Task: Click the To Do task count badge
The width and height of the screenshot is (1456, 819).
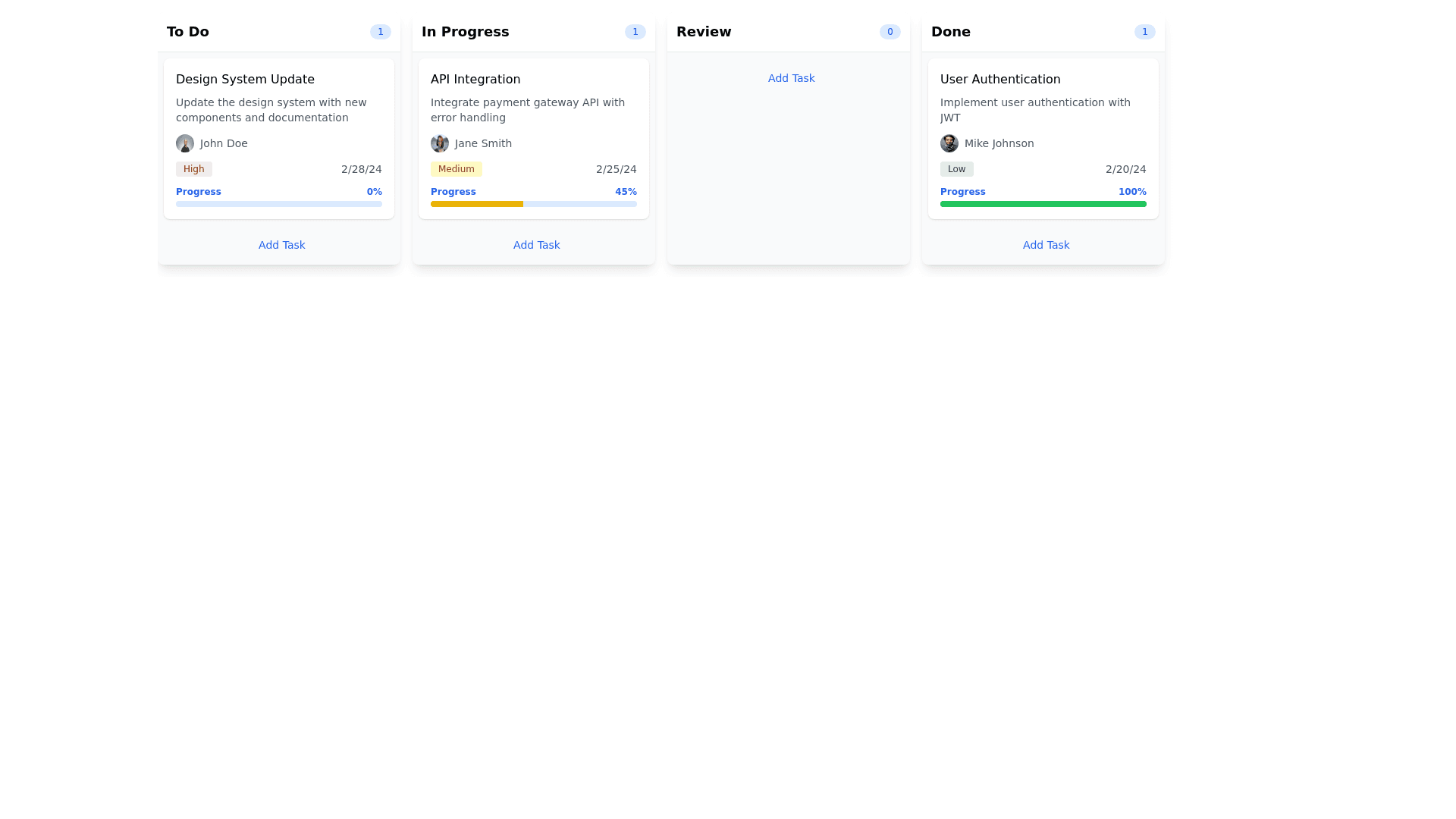Action: pyautogui.click(x=380, y=32)
